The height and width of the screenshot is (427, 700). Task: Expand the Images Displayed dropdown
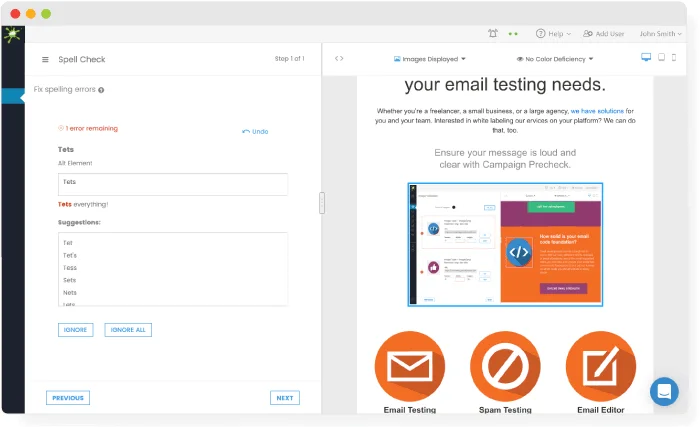pos(430,59)
